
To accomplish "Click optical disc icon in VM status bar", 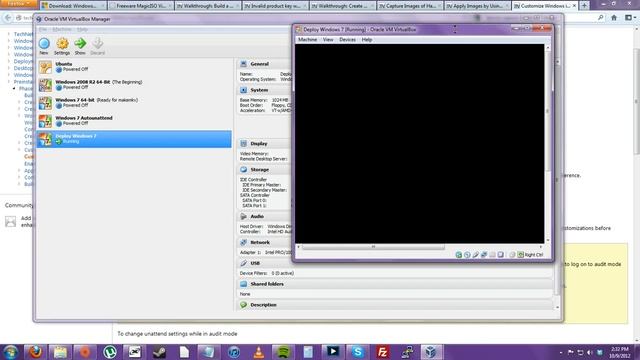I will click(467, 255).
